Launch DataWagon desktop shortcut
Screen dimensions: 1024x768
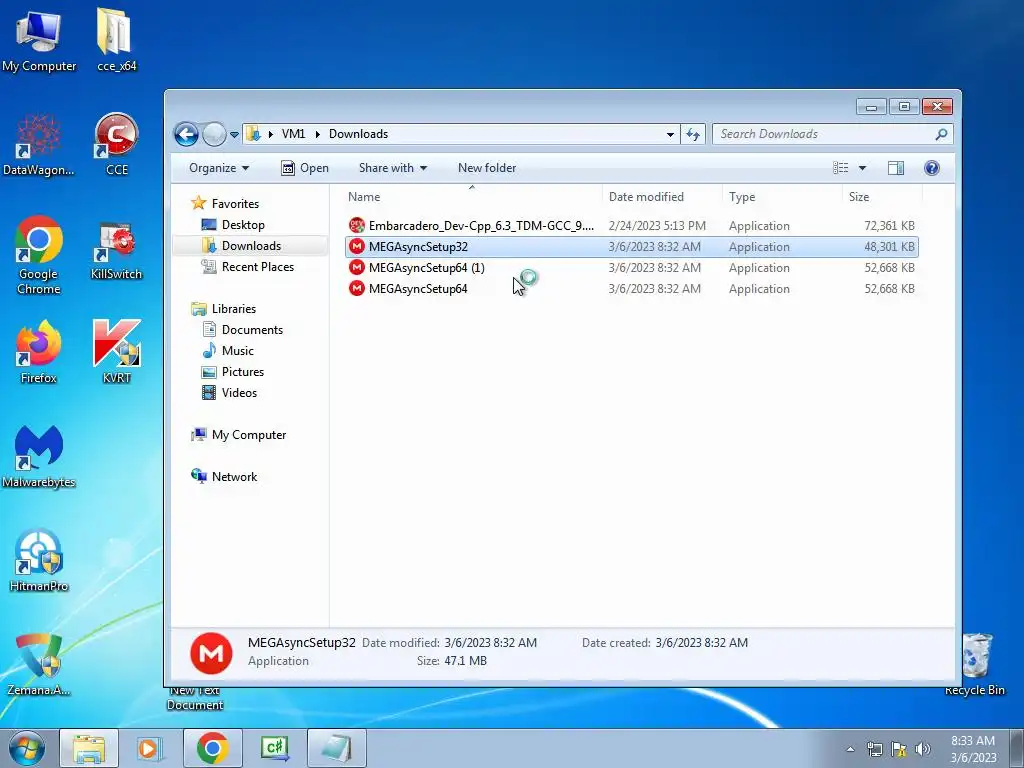[x=39, y=144]
